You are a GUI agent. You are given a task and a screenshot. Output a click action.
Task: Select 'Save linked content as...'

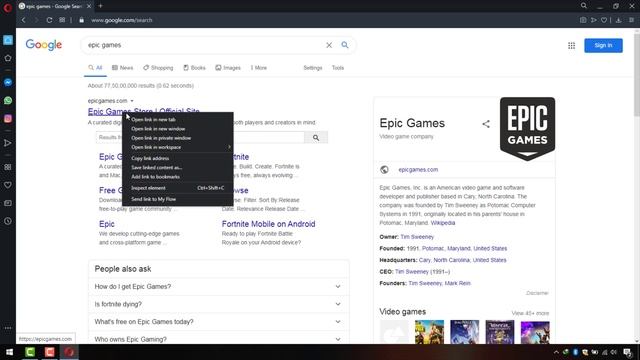coord(178,167)
